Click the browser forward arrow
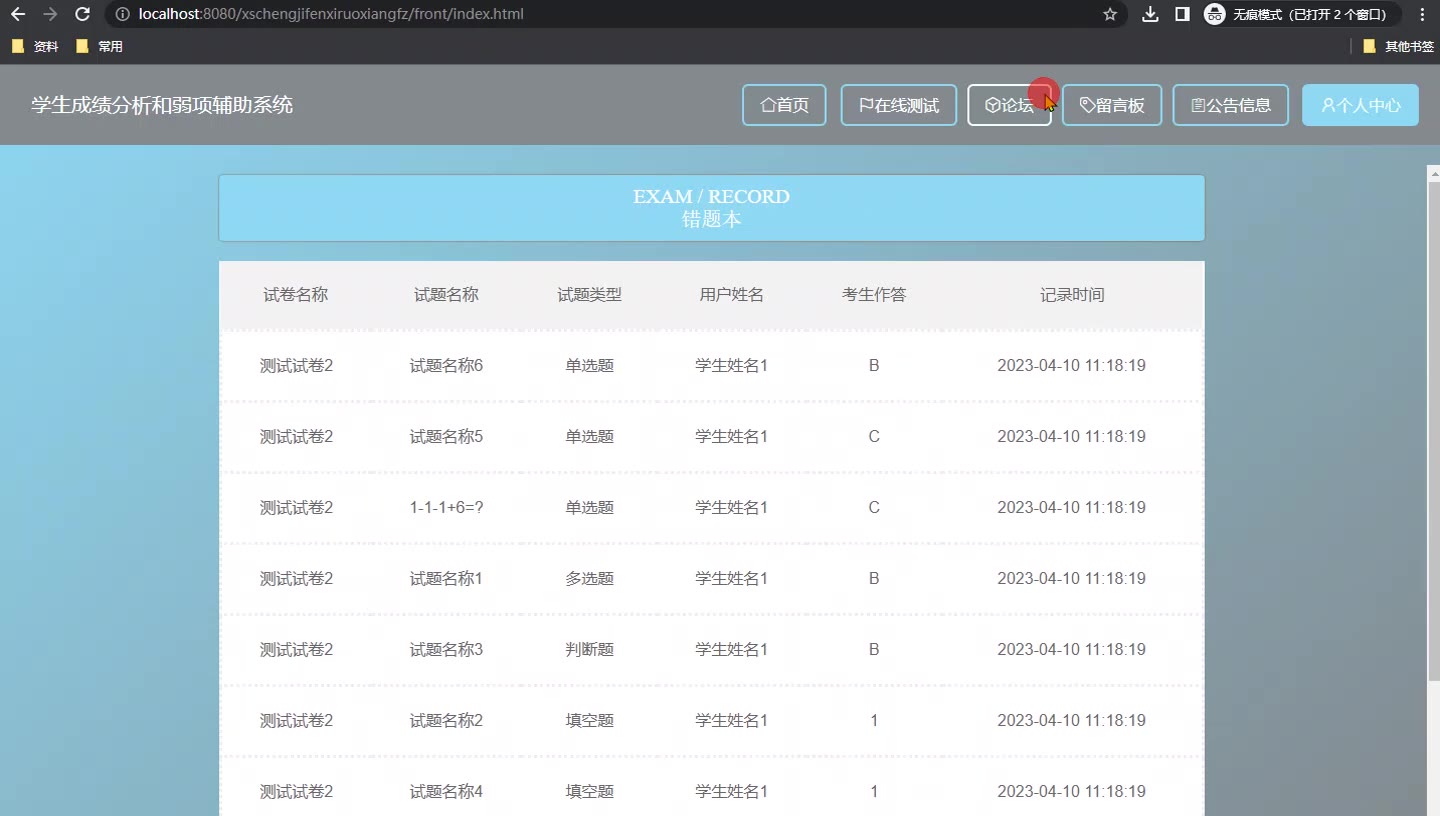Image resolution: width=1440 pixels, height=816 pixels. (x=50, y=14)
